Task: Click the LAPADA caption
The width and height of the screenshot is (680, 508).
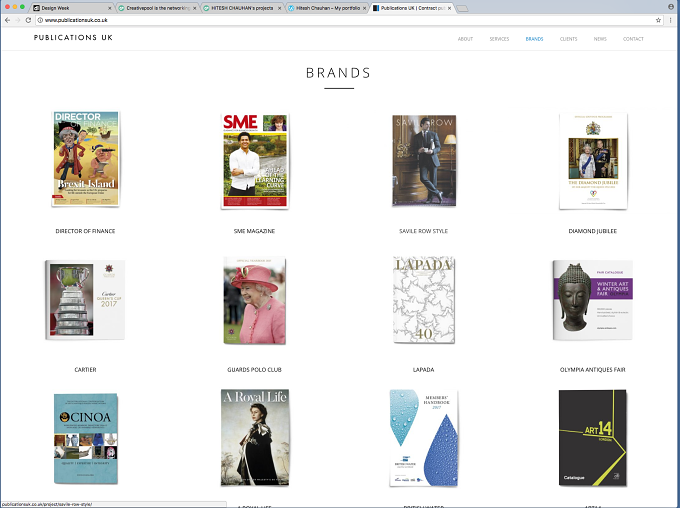Action: tap(424, 370)
